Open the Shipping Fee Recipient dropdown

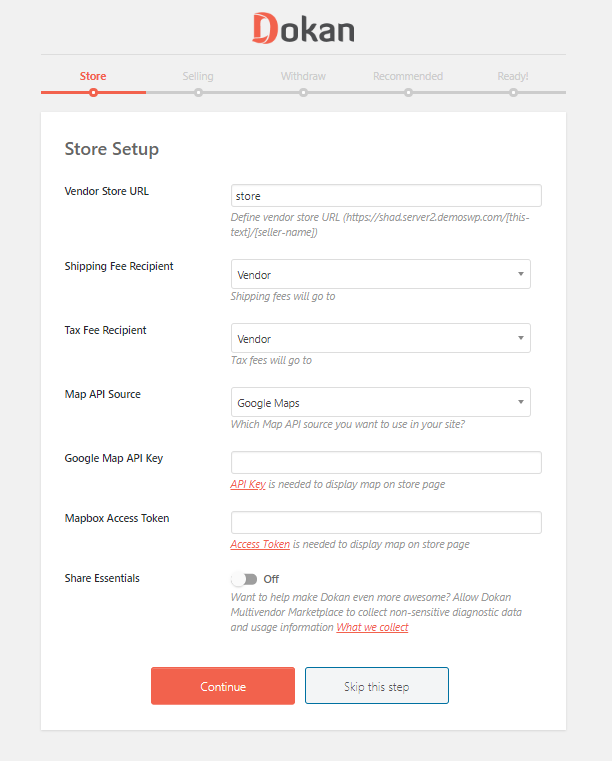coord(381,274)
